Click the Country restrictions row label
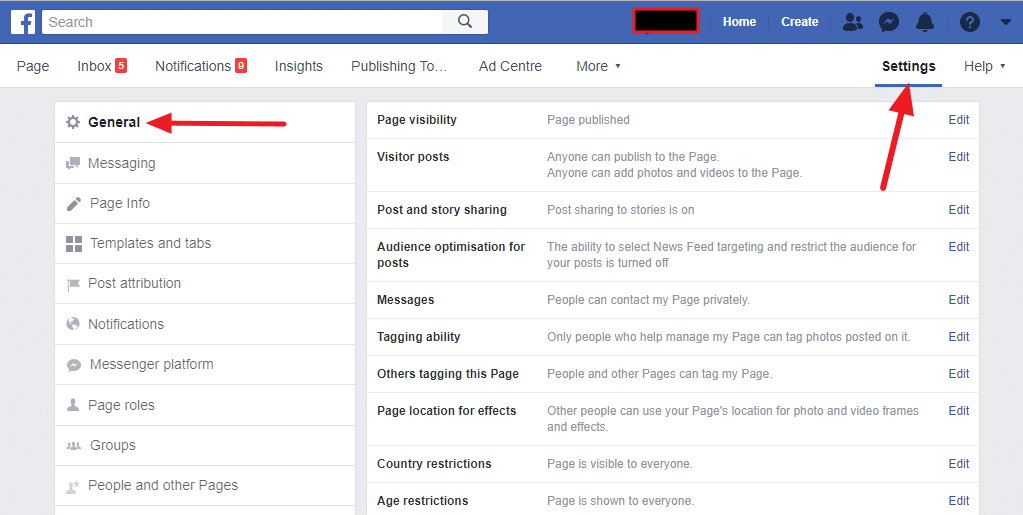1023x515 pixels. click(x=435, y=463)
